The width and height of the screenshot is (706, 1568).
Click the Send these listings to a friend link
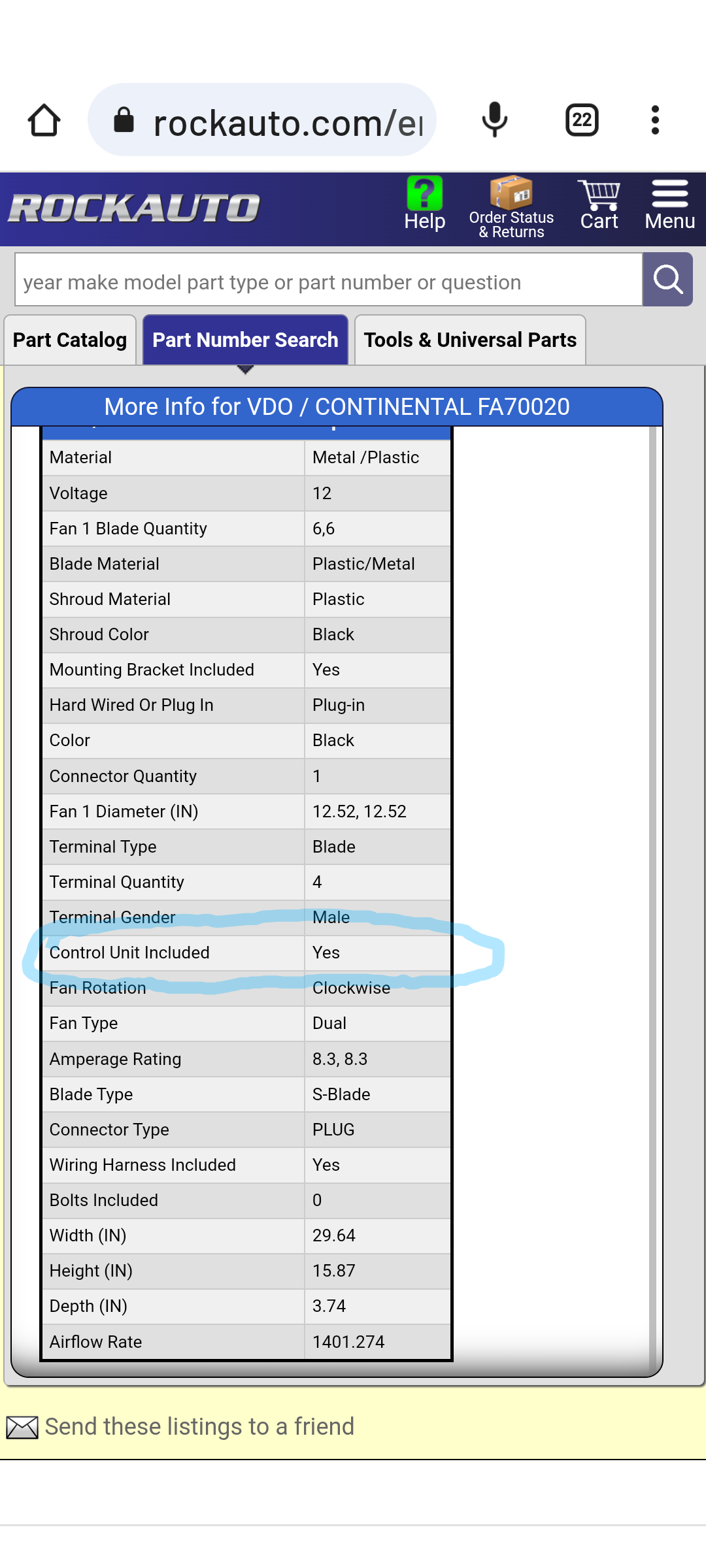[x=199, y=1426]
